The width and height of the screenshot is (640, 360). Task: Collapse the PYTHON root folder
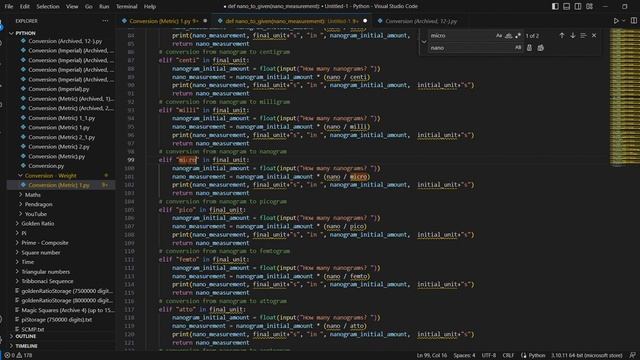point(26,33)
